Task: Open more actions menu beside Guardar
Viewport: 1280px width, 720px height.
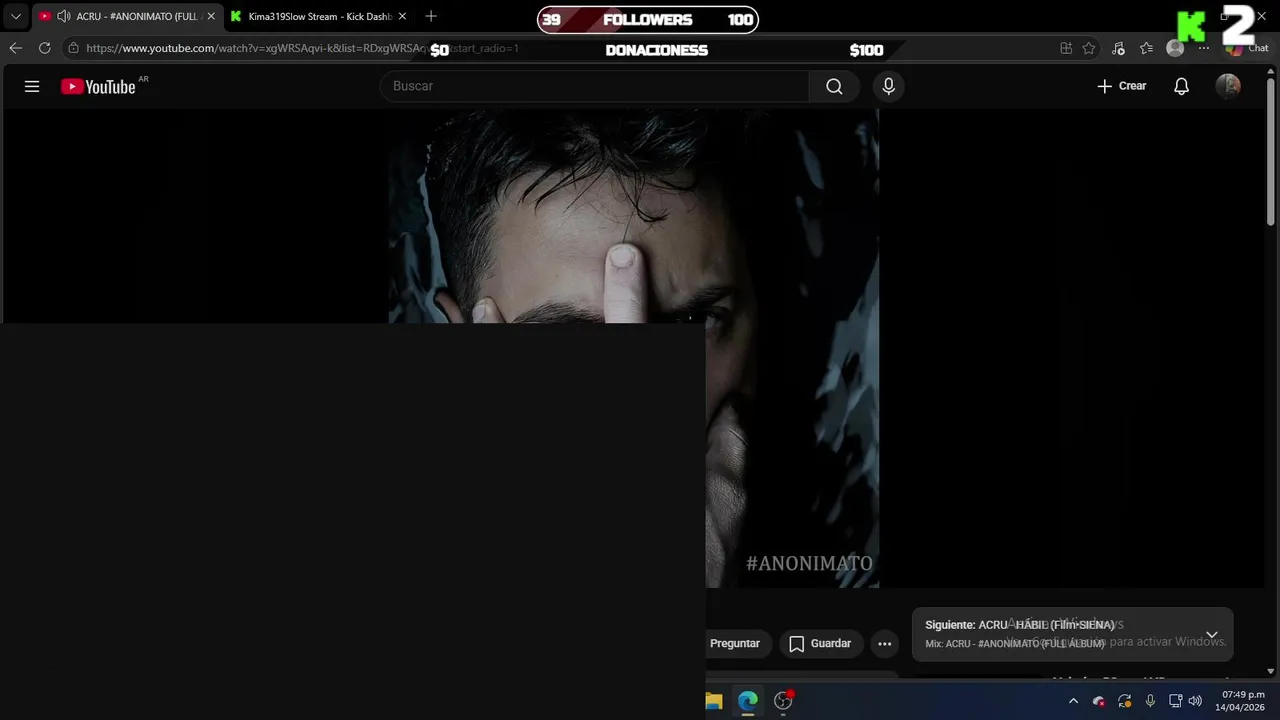Action: tap(884, 644)
